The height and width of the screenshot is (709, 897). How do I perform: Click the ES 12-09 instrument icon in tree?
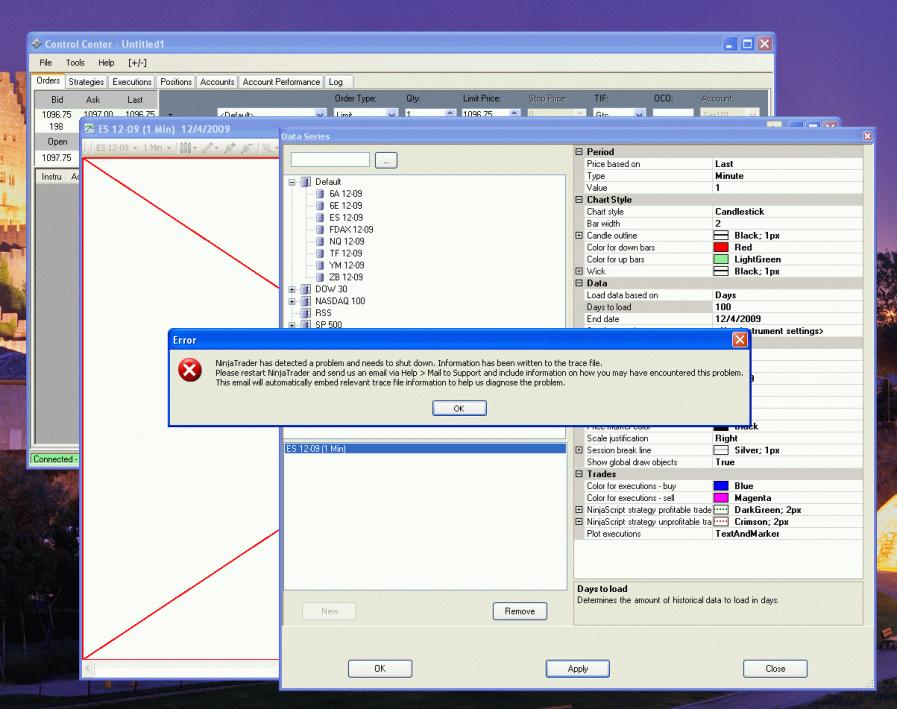coord(320,218)
